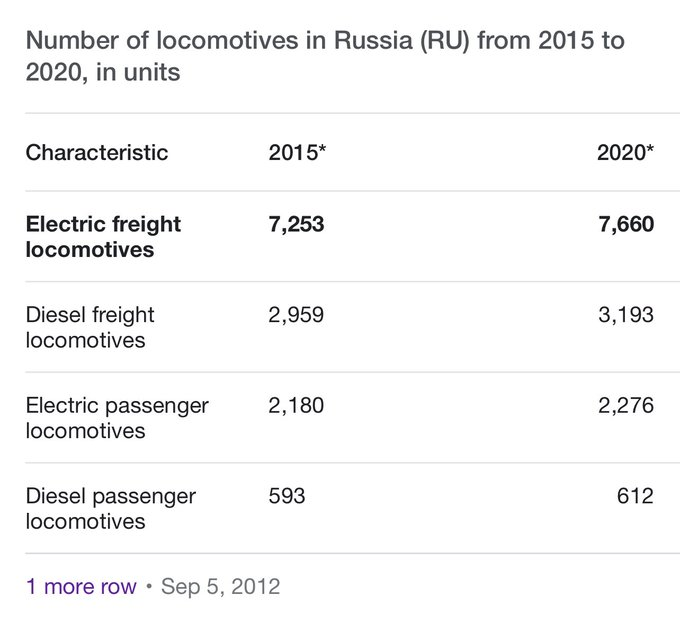
Task: Click the Electric freight locomotives row label
Action: [x=103, y=237]
